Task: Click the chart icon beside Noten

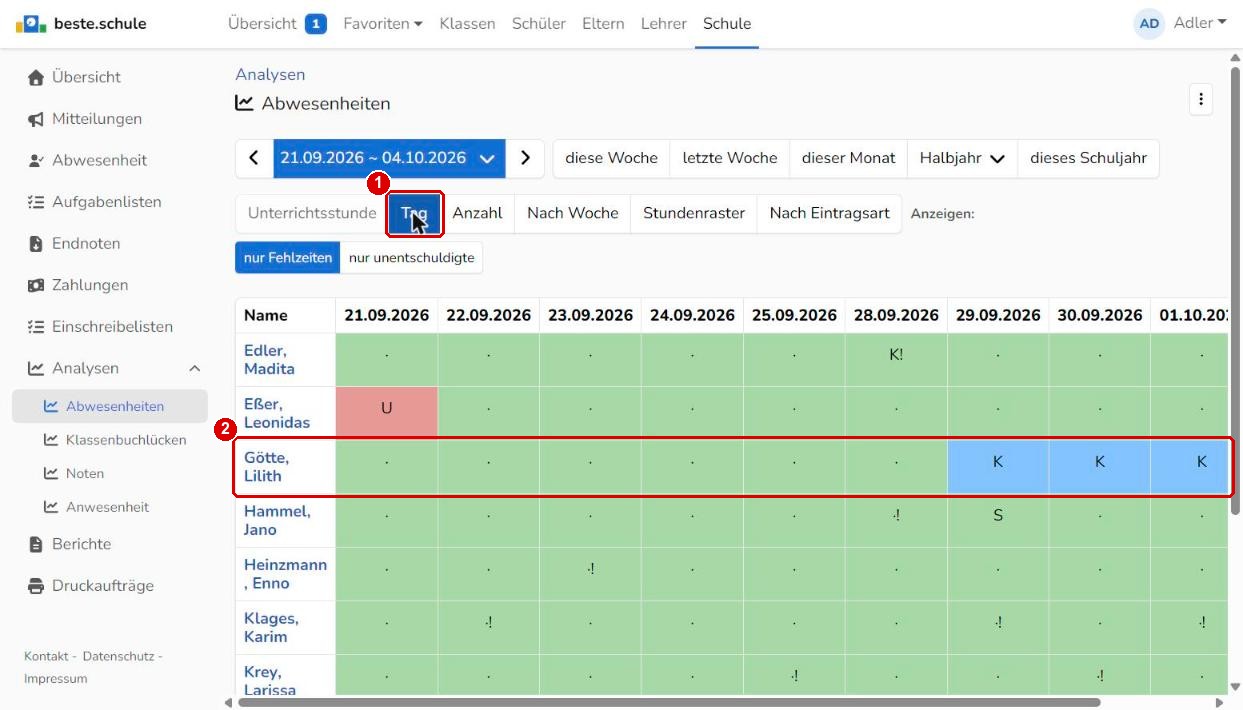Action: 51,473
